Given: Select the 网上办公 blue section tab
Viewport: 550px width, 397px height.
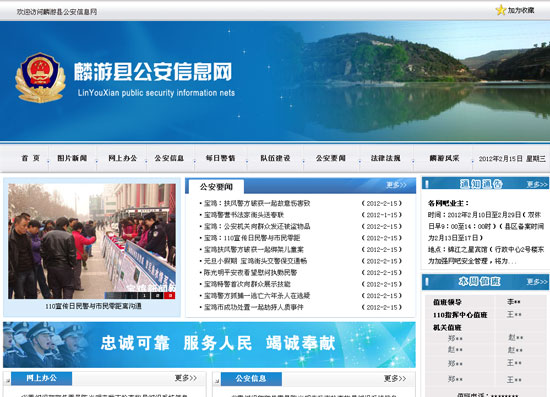Looking at the screenshot, I should (x=41, y=378).
